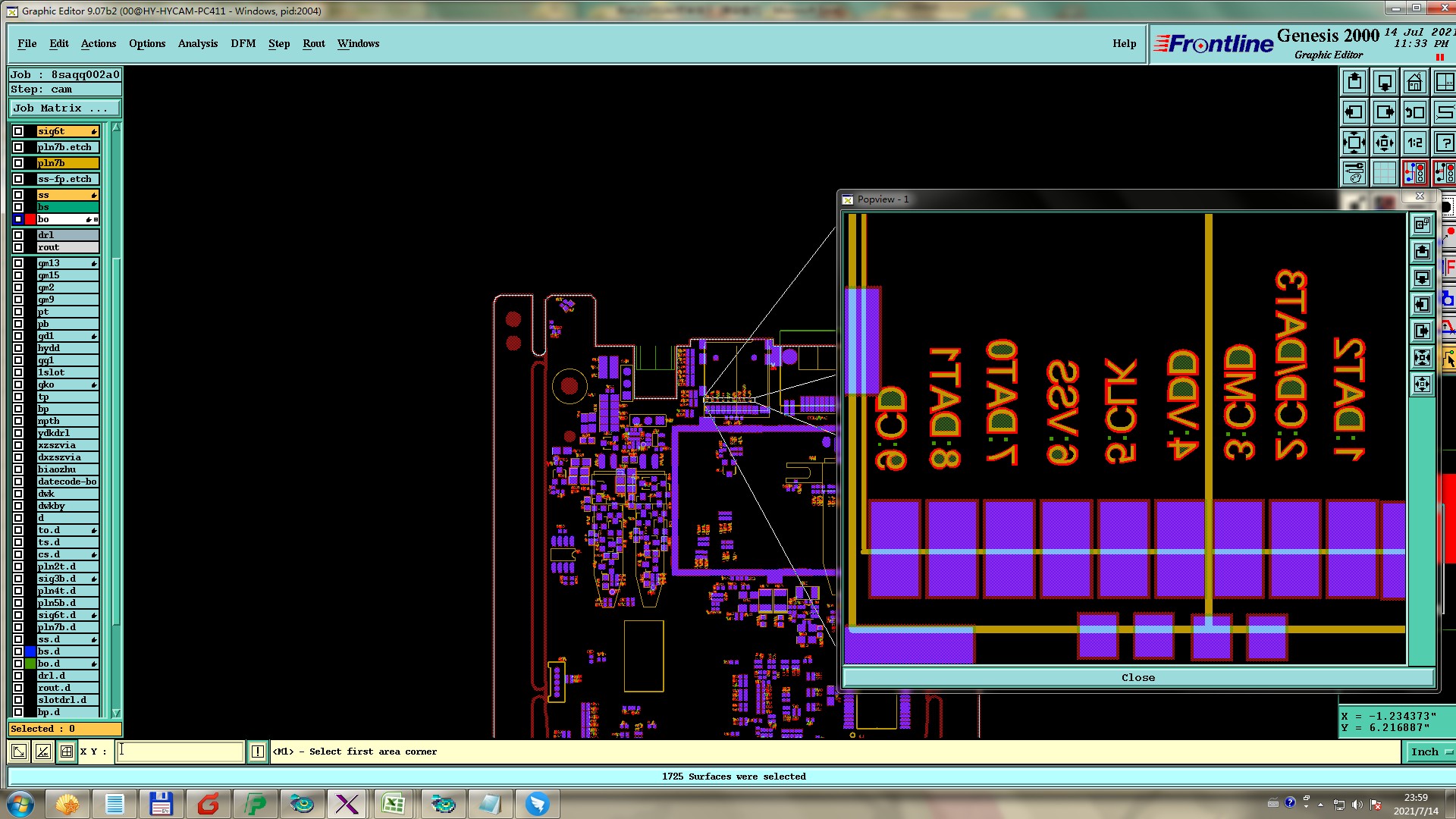
Task: Click the previous view undo icon
Action: point(1414,112)
